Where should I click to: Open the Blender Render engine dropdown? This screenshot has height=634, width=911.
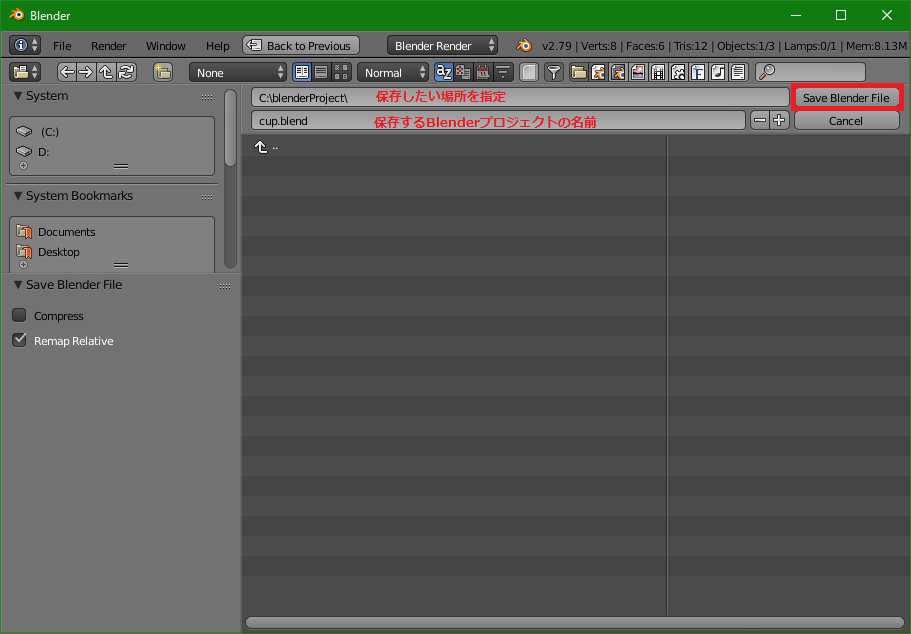click(x=442, y=45)
